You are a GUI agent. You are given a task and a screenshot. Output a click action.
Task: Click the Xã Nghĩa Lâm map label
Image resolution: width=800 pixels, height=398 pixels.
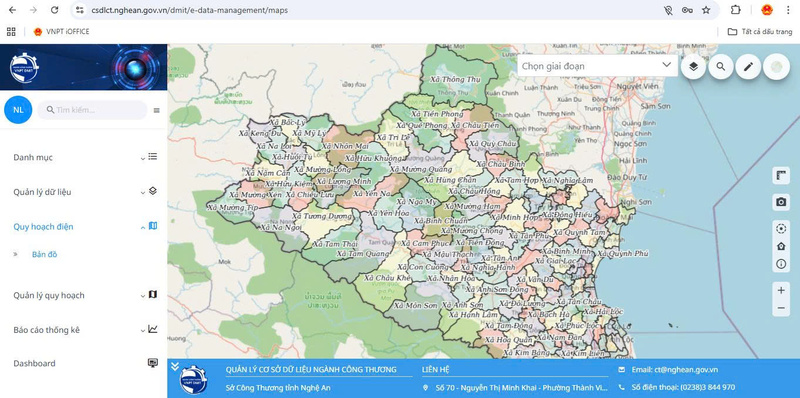click(567, 180)
